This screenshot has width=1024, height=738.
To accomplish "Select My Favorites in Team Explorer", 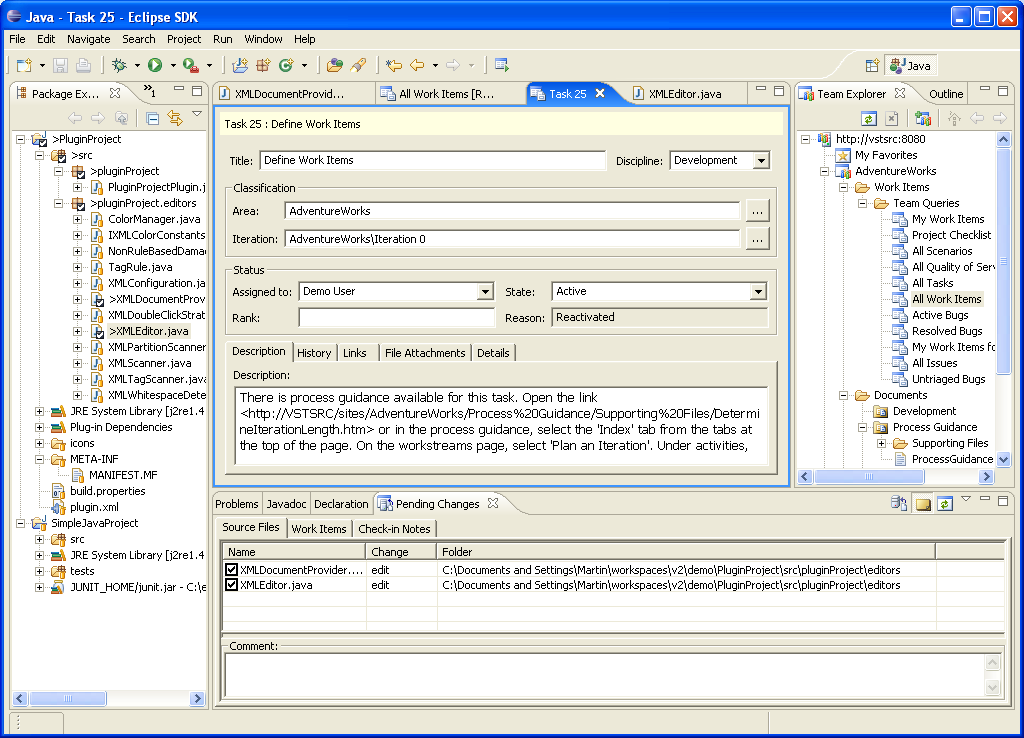I will 886,155.
